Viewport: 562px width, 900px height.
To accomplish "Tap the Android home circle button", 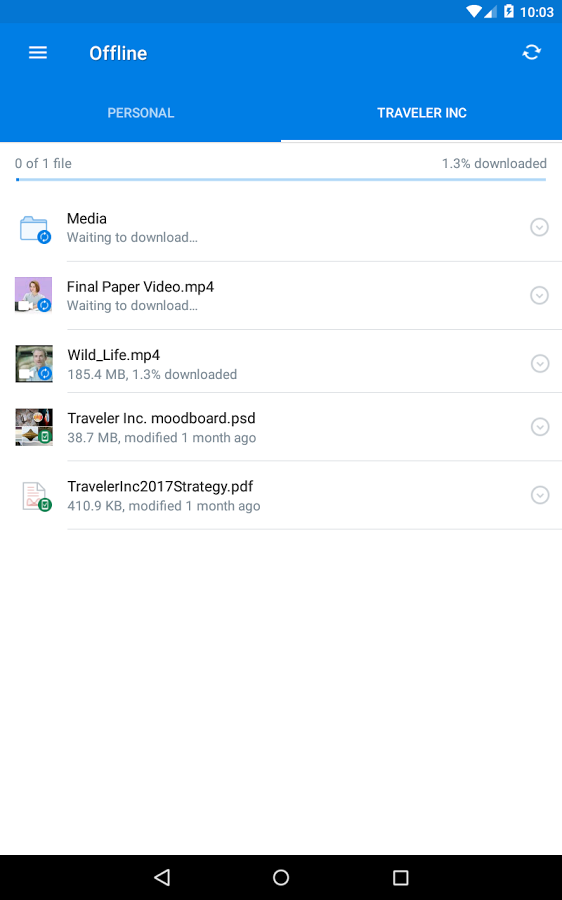I will (281, 877).
